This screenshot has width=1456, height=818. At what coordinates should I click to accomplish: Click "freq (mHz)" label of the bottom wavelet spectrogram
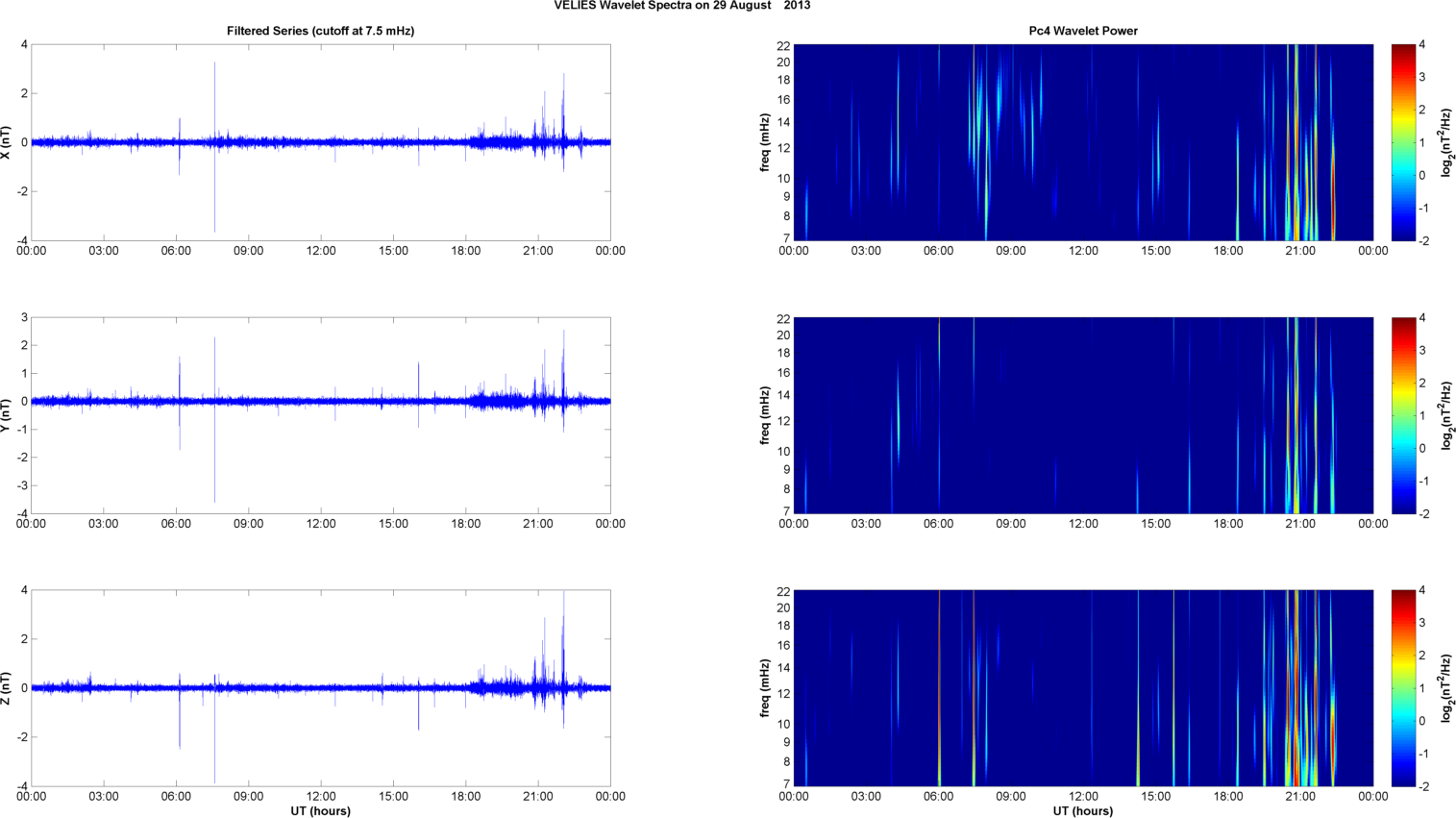[x=766, y=688]
